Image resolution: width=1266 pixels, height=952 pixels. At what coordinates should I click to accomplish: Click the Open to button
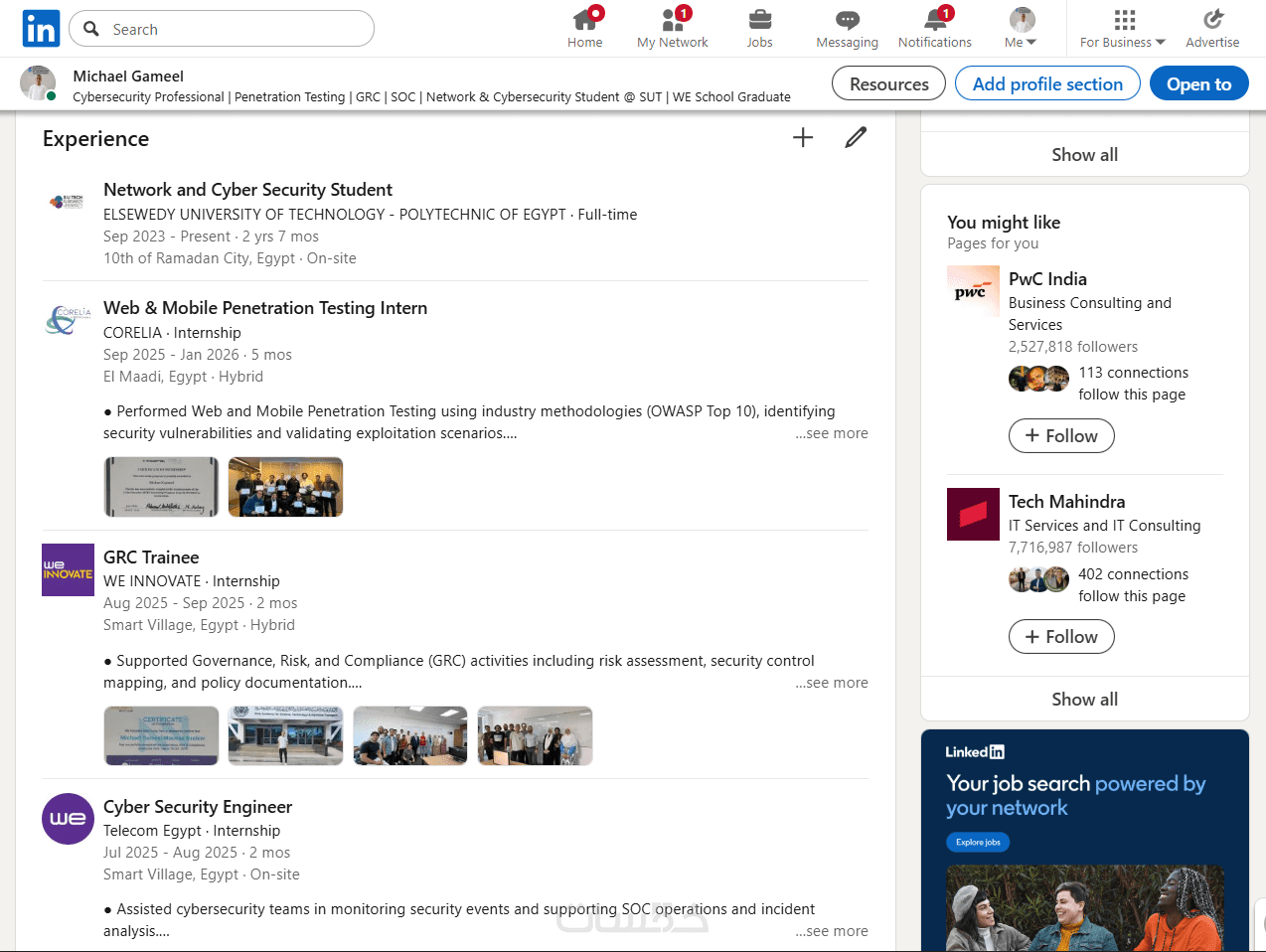point(1199,84)
